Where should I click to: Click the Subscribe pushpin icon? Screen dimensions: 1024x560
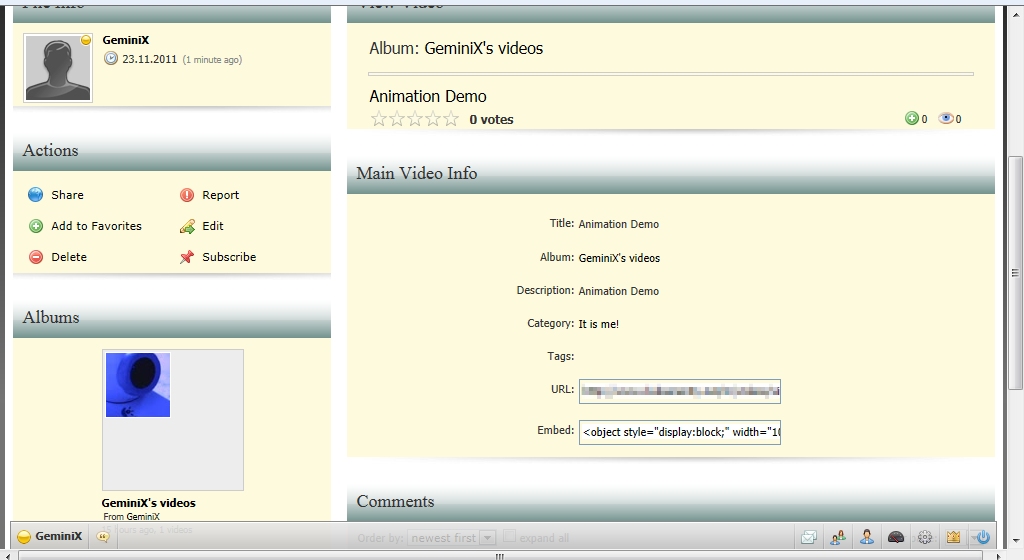click(187, 257)
